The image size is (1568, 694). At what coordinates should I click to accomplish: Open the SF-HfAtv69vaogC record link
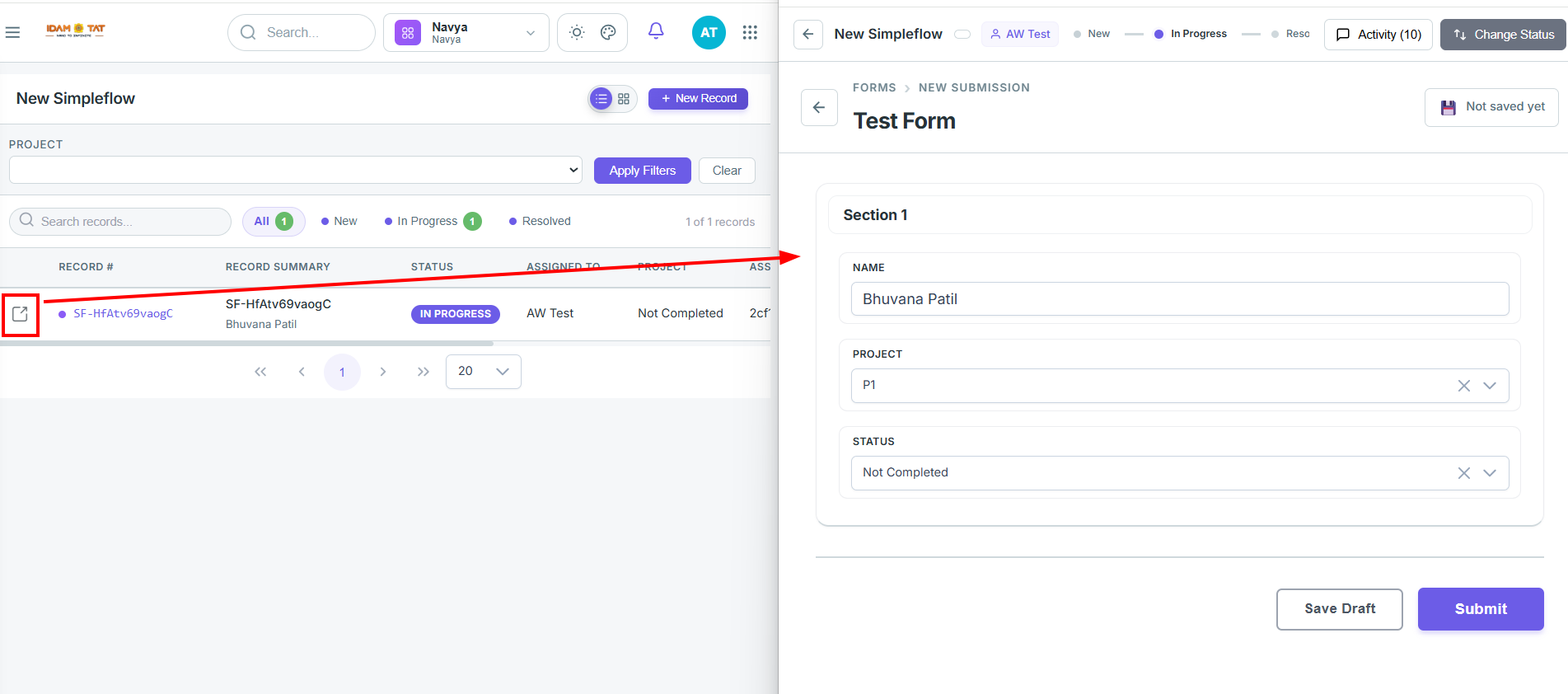coord(123,314)
